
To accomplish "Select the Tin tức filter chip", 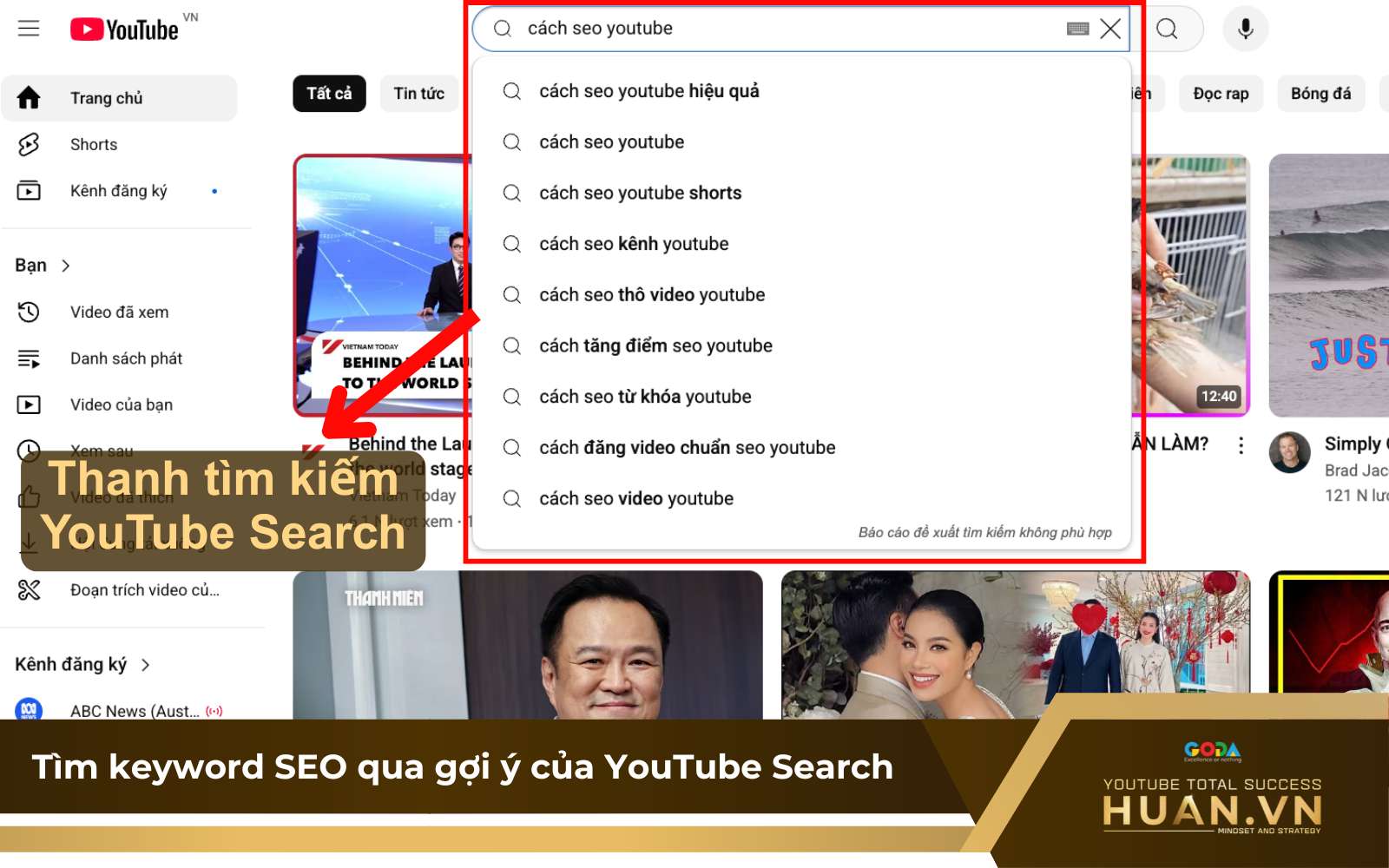I will tap(418, 94).
